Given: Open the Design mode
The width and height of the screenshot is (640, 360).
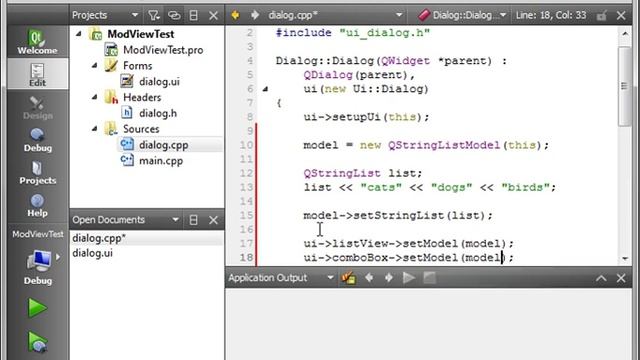Looking at the screenshot, I should pyautogui.click(x=37, y=107).
